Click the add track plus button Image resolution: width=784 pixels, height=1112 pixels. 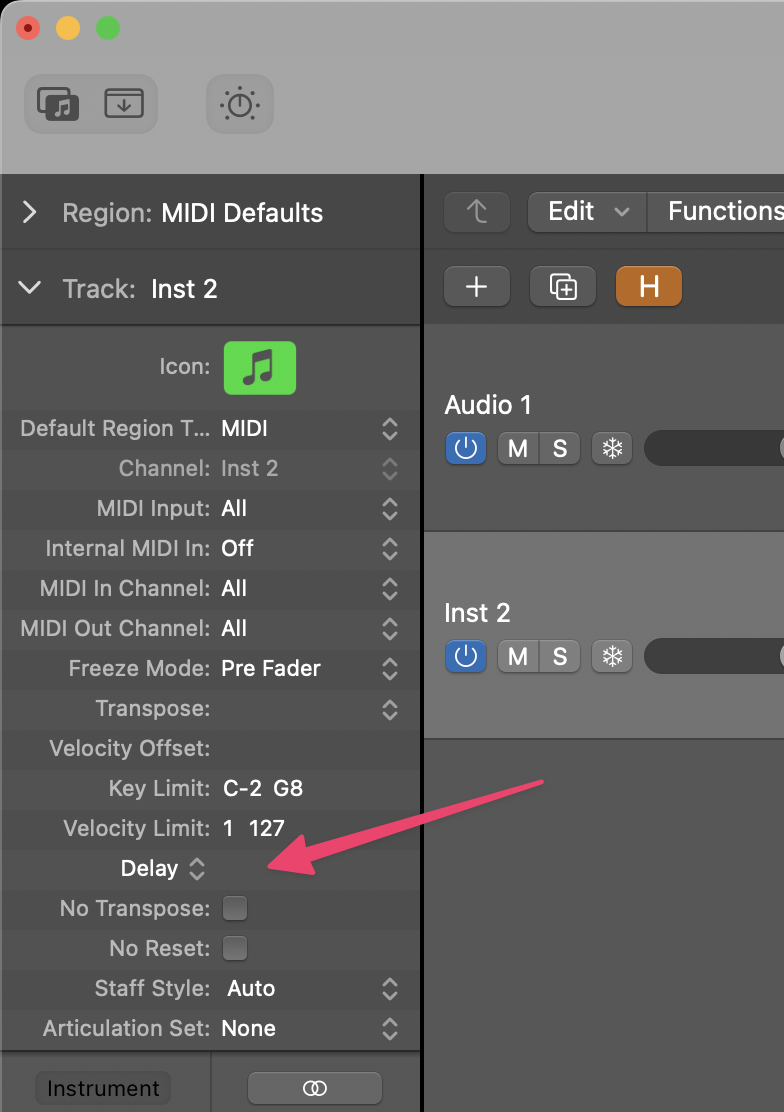[476, 287]
